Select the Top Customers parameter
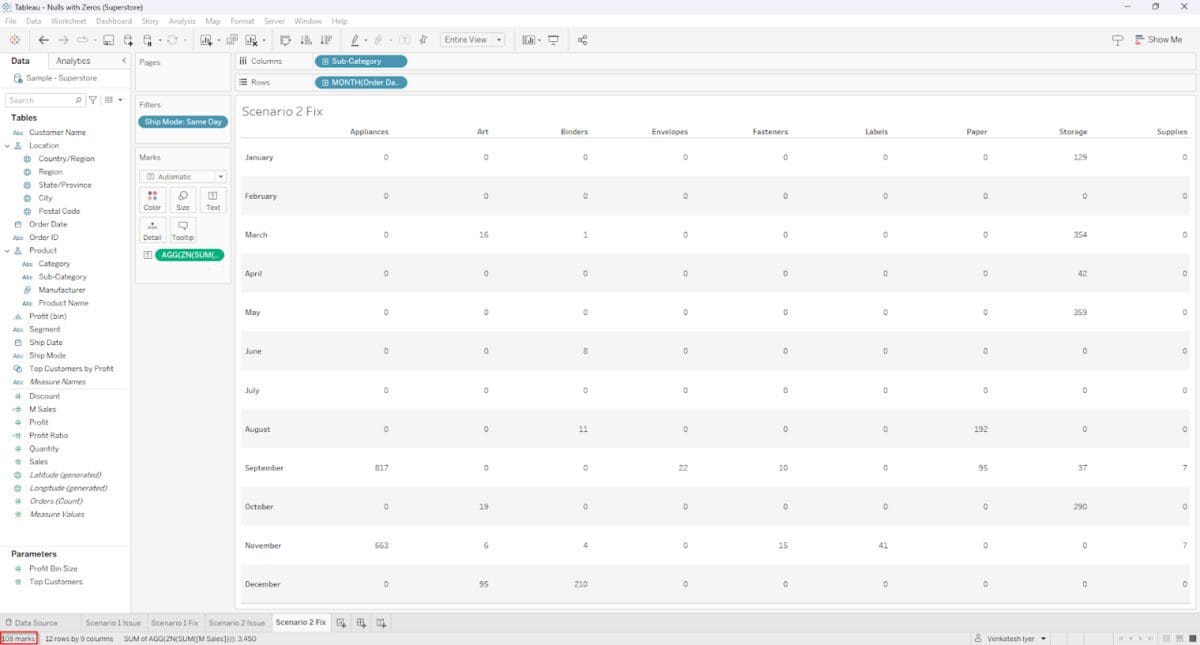 pos(56,581)
